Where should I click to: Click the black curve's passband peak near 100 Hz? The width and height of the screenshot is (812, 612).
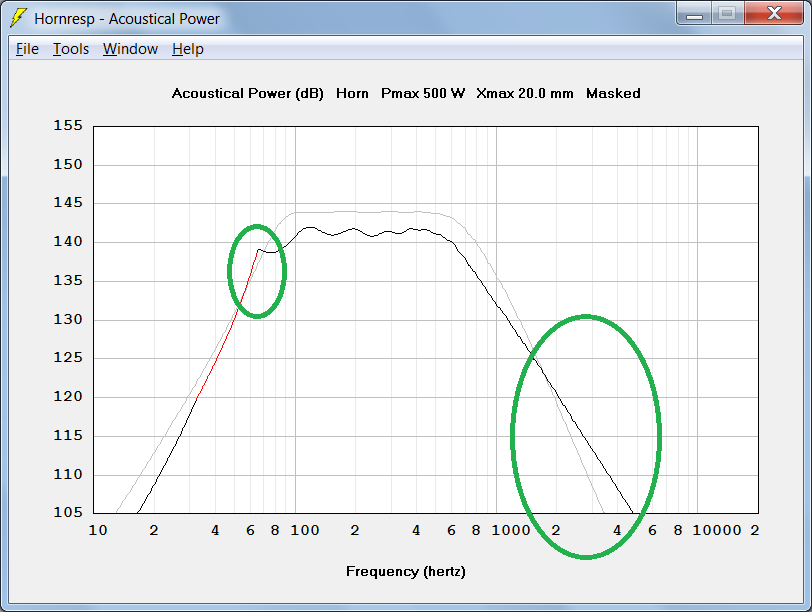(x=310, y=227)
